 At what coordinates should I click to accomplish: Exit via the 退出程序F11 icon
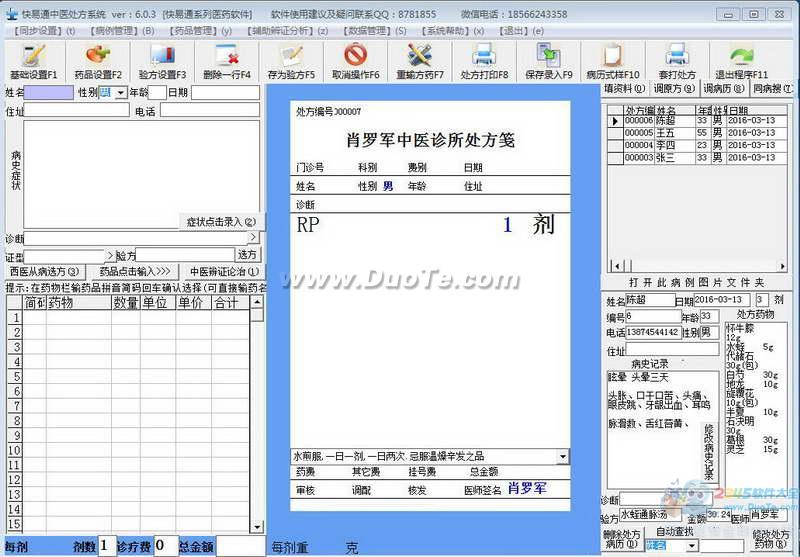(740, 60)
